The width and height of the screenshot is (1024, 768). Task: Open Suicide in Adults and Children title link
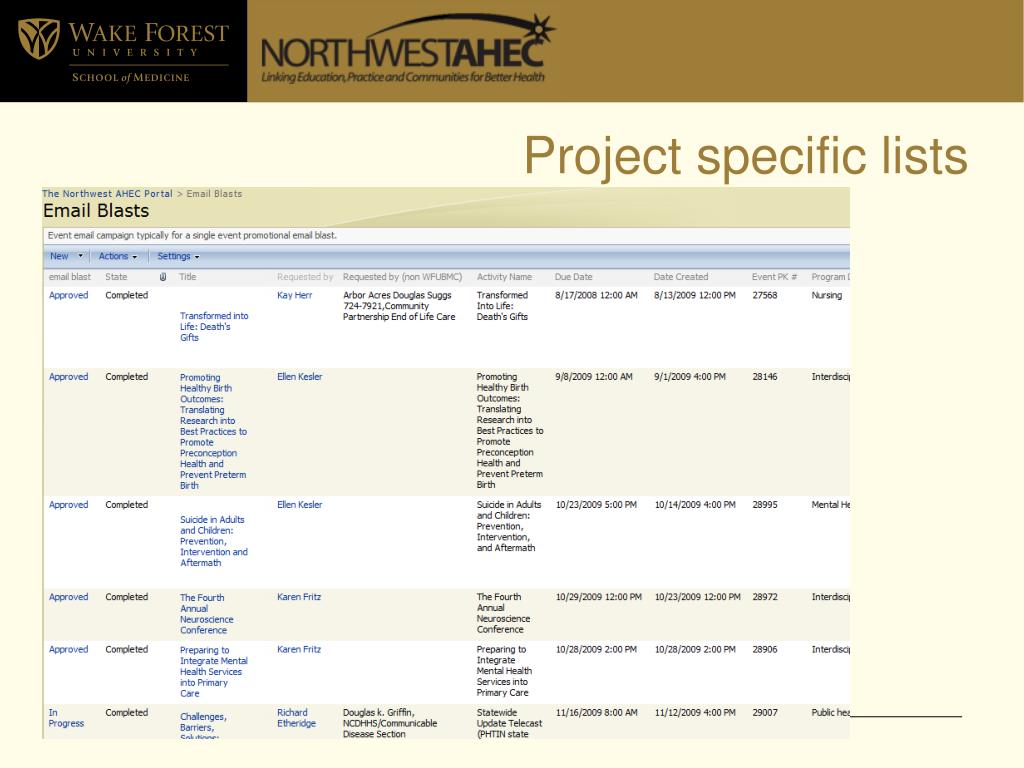(214, 541)
